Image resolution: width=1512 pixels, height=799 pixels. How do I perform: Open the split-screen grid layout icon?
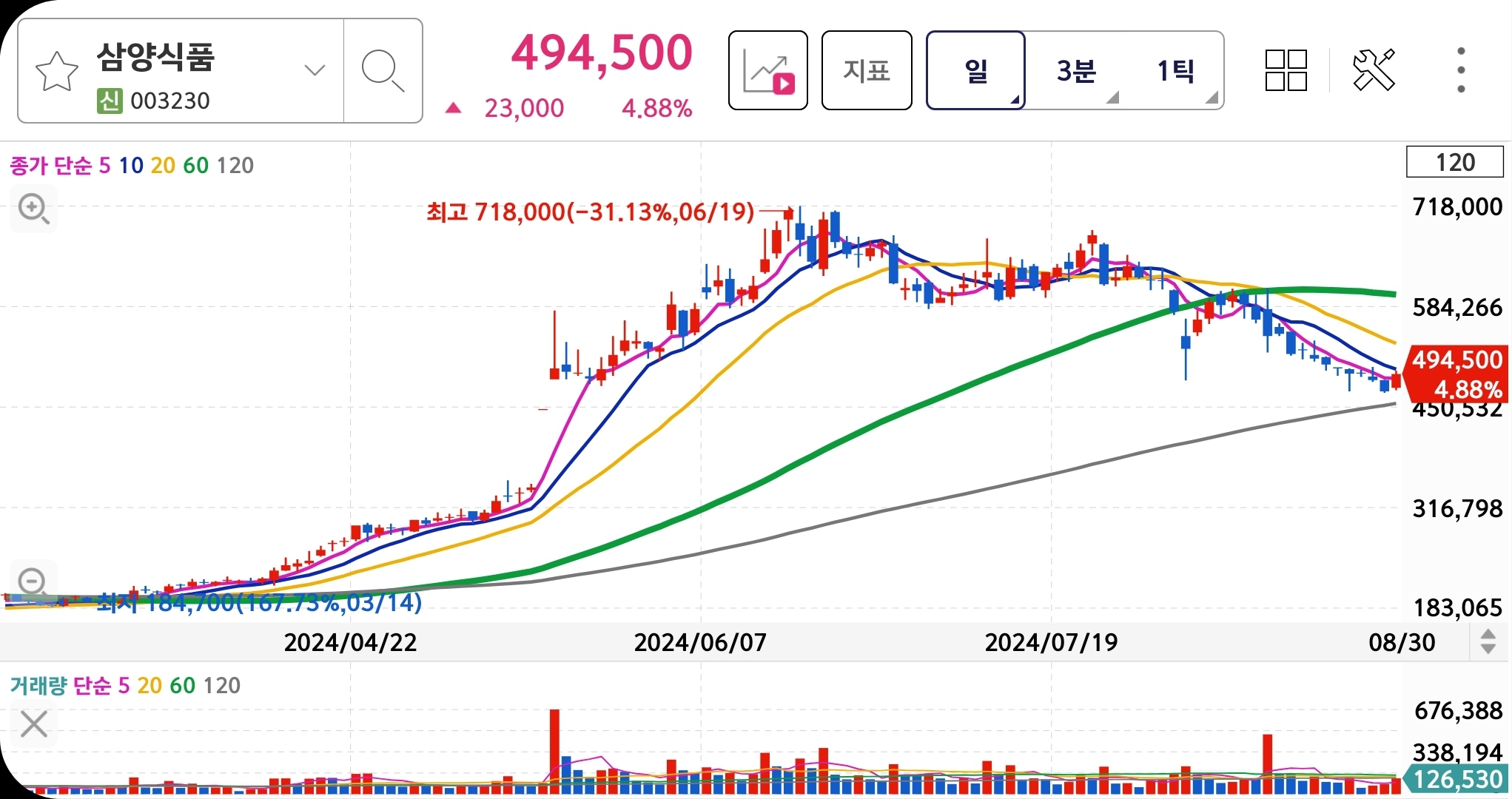[1286, 70]
